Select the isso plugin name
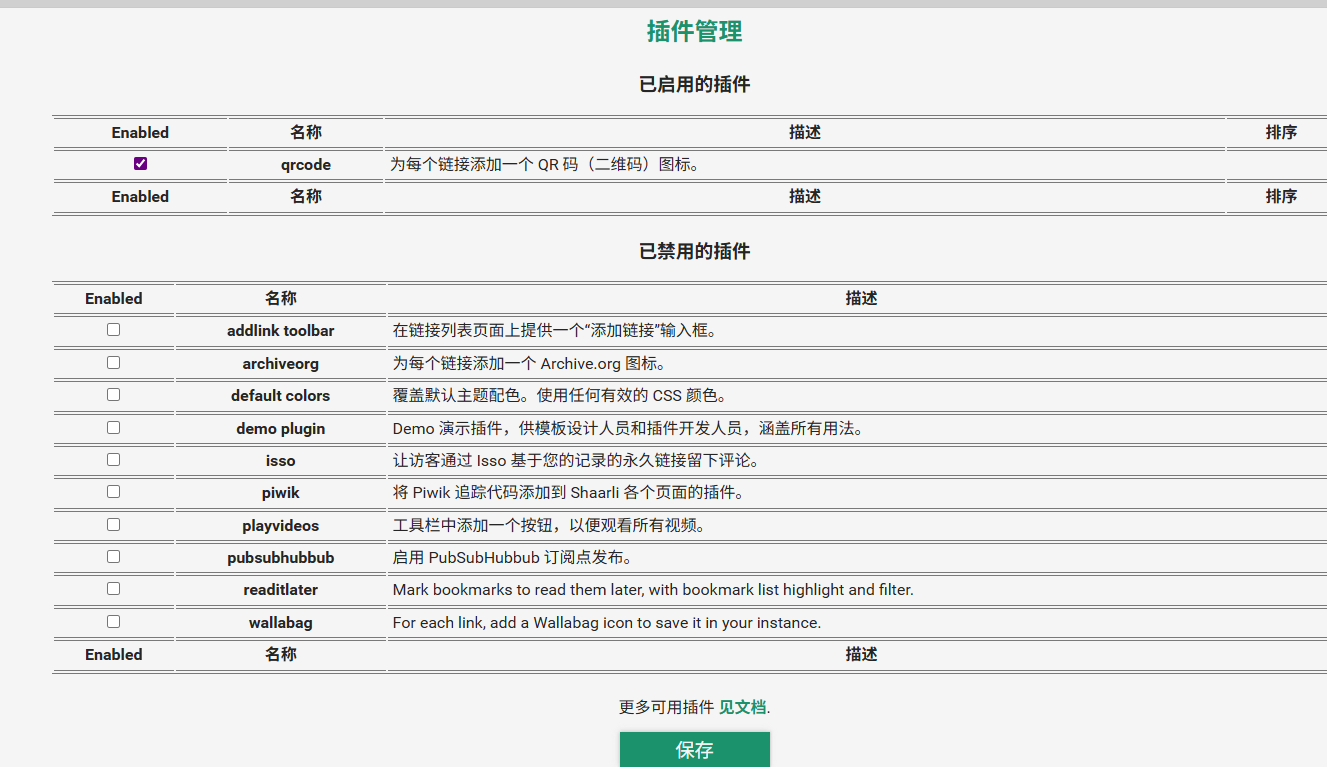Viewport: 1327px width, 767px height. tap(281, 461)
